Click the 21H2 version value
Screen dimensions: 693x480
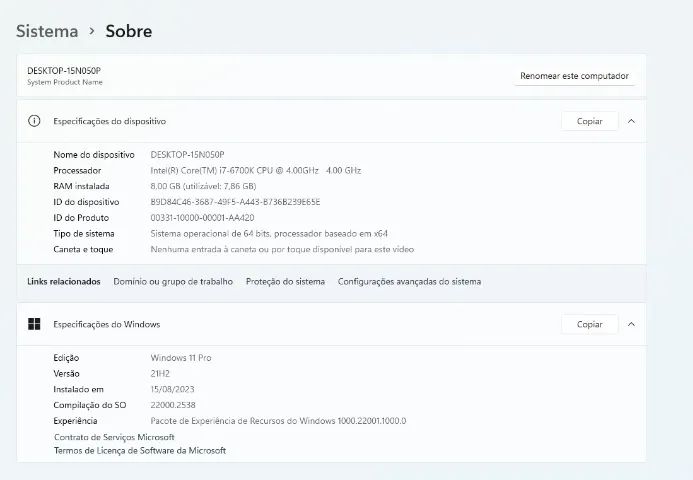point(160,373)
